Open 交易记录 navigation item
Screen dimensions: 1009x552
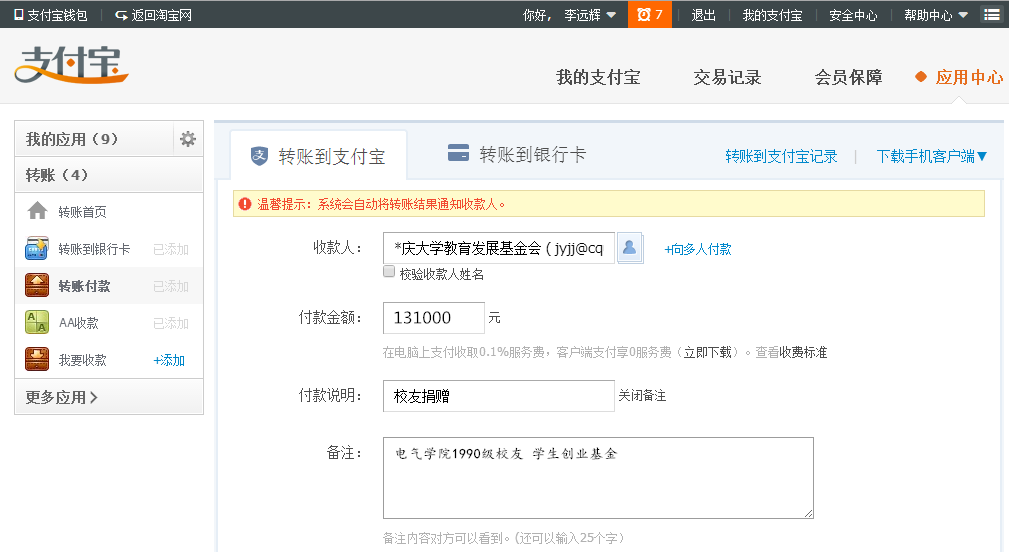point(727,77)
